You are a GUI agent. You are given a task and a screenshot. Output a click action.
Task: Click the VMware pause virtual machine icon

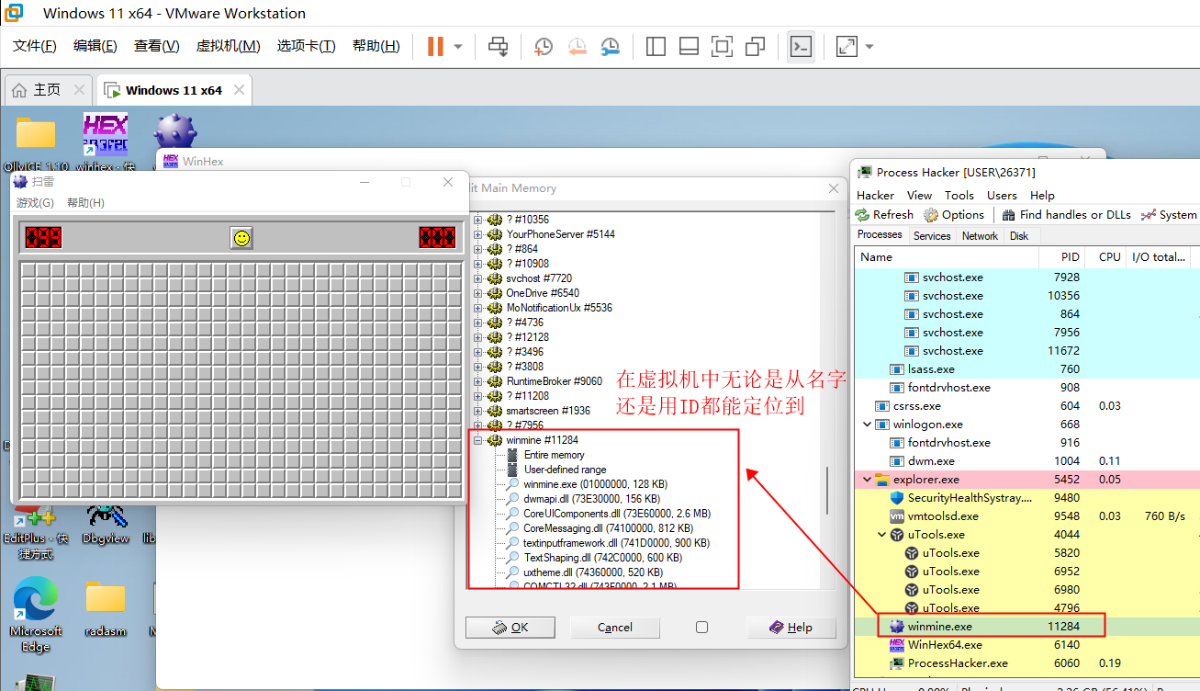(x=435, y=46)
